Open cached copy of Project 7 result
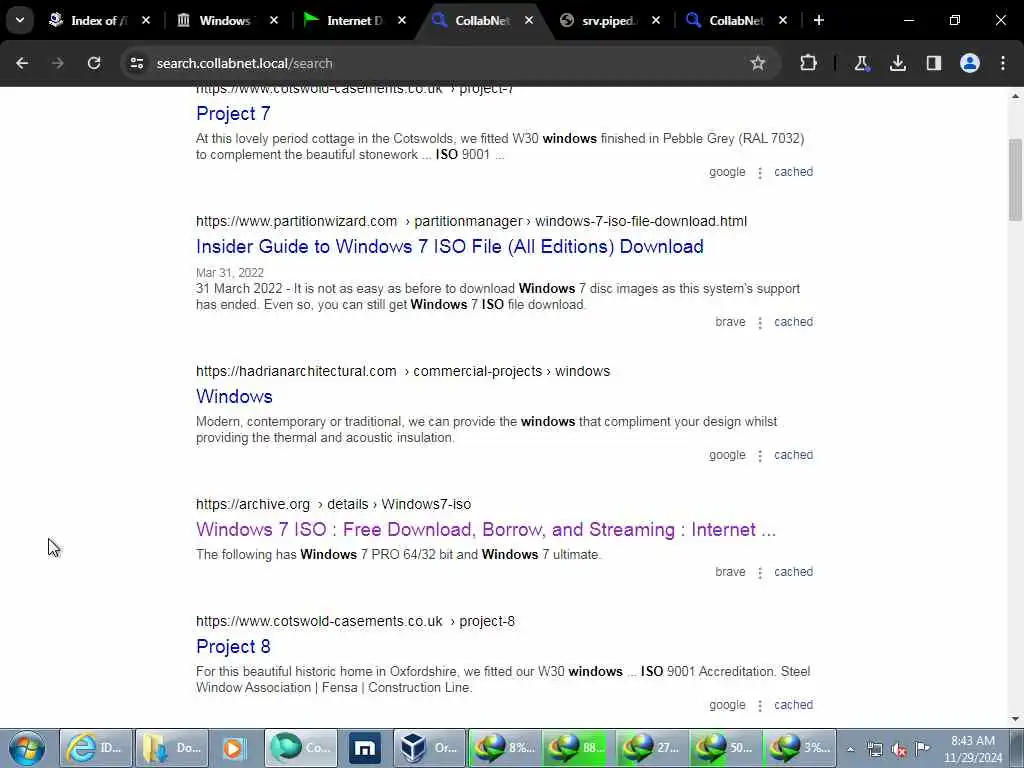This screenshot has width=1024, height=768. tap(793, 172)
